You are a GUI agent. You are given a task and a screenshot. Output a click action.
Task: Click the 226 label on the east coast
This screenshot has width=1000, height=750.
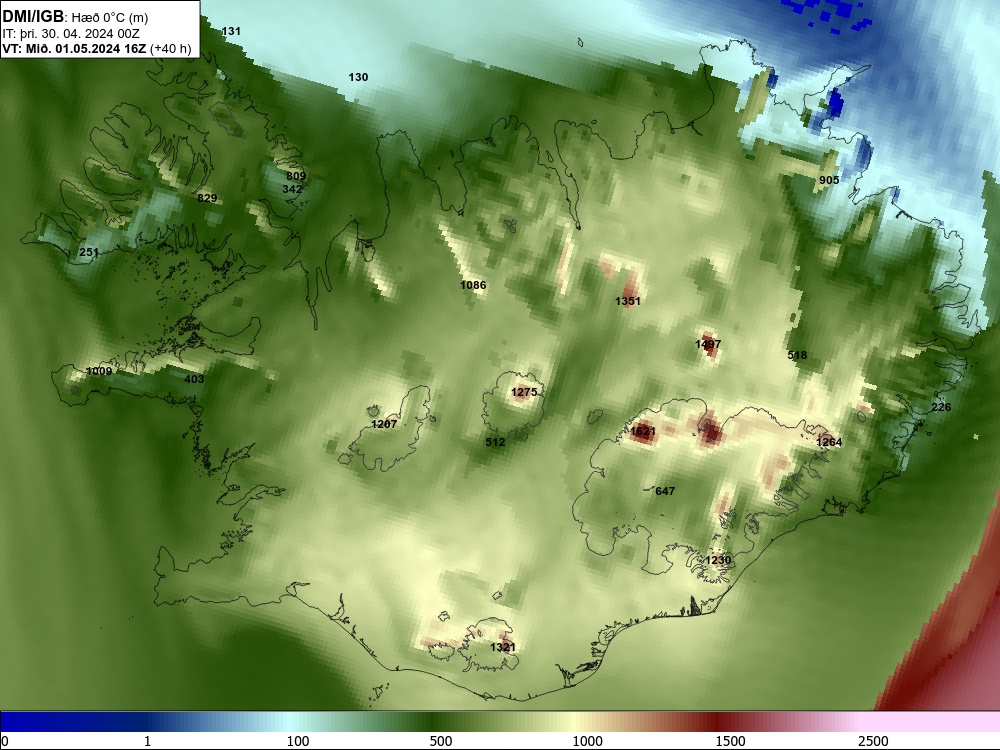click(941, 407)
